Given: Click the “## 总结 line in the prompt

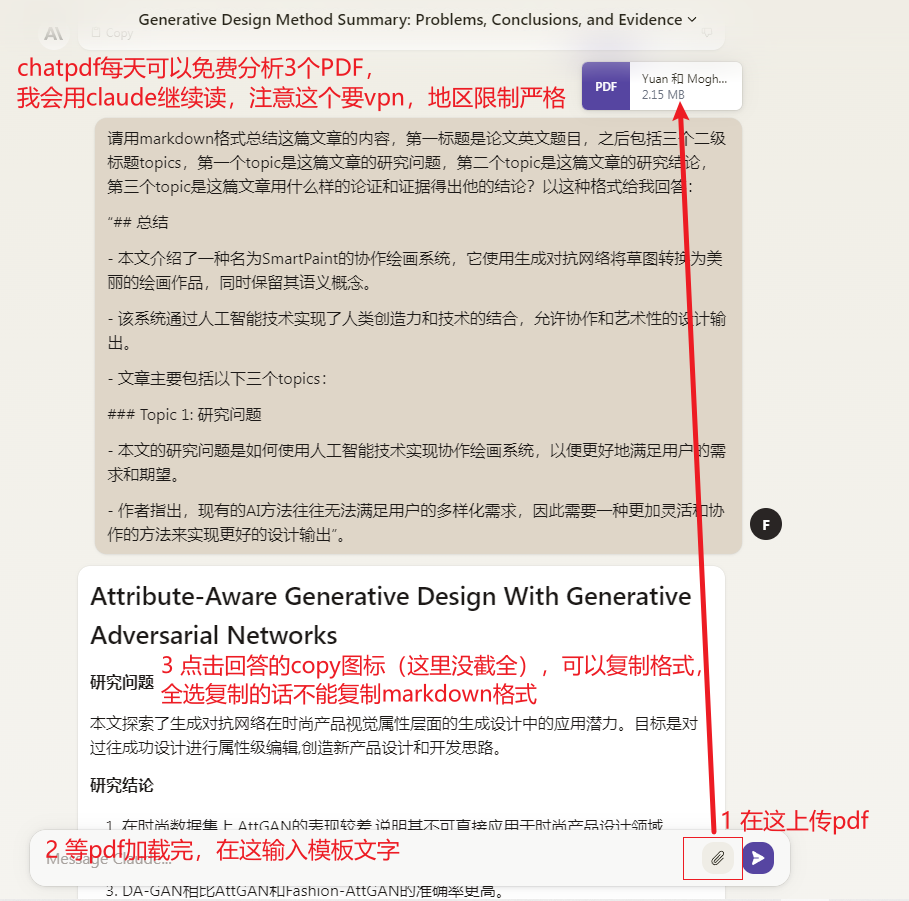Looking at the screenshot, I should (138, 222).
